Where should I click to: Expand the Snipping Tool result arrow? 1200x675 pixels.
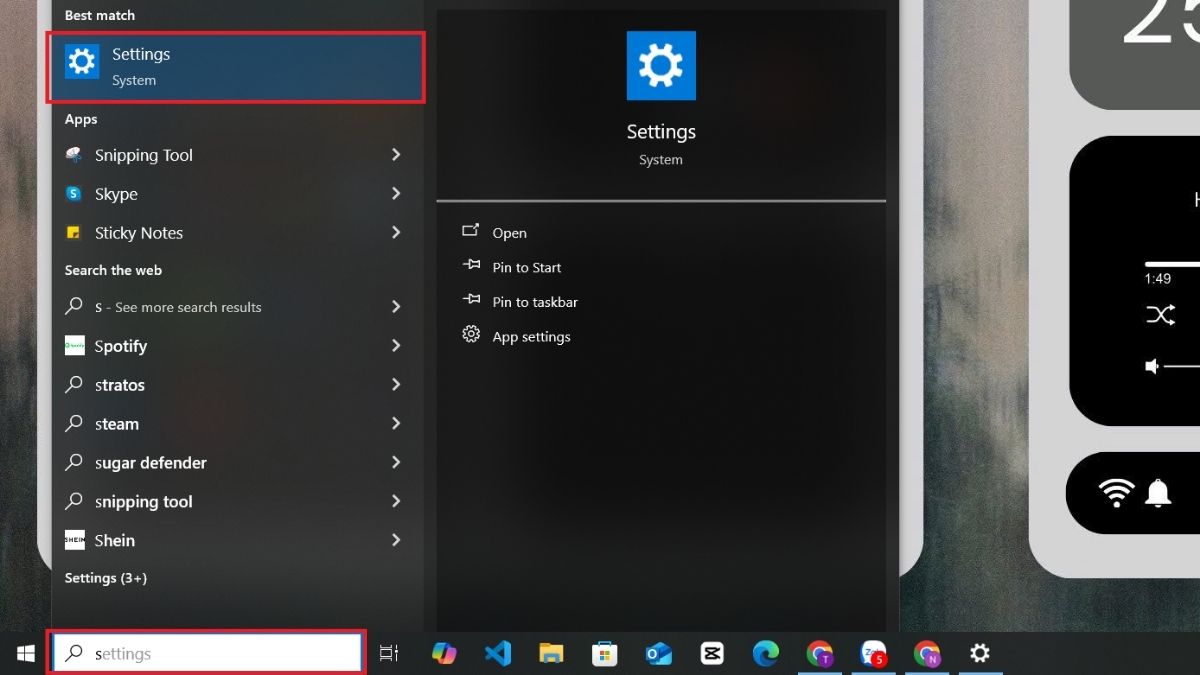396,154
